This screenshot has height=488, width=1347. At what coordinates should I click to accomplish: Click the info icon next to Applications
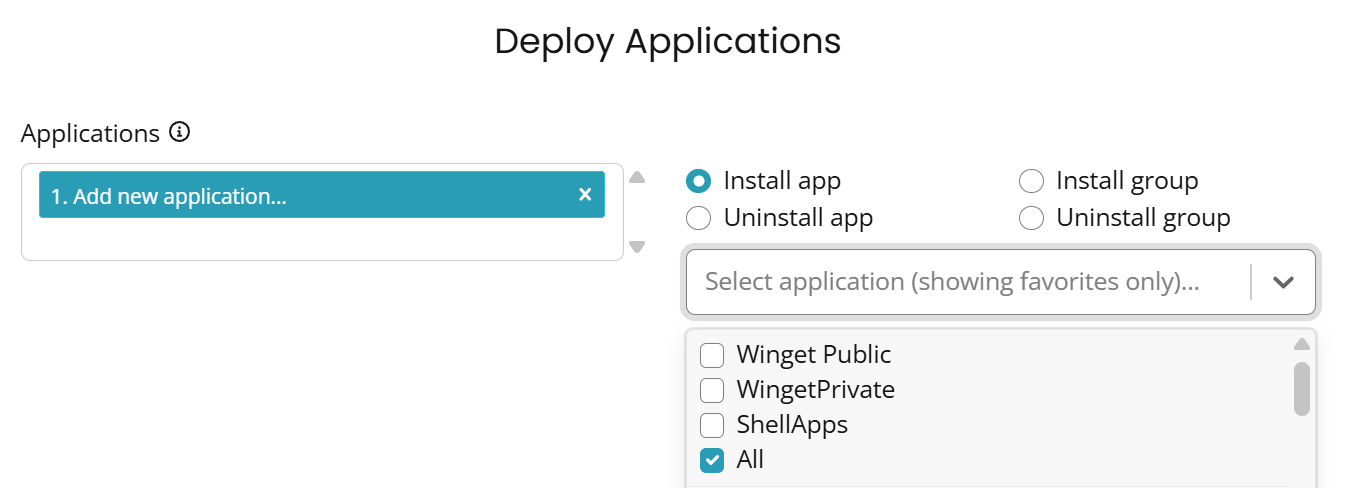coord(180,132)
